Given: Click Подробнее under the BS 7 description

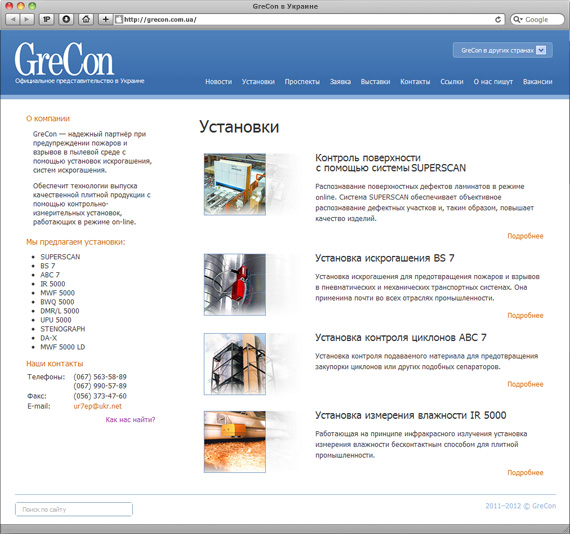Looking at the screenshot, I should point(525,316).
